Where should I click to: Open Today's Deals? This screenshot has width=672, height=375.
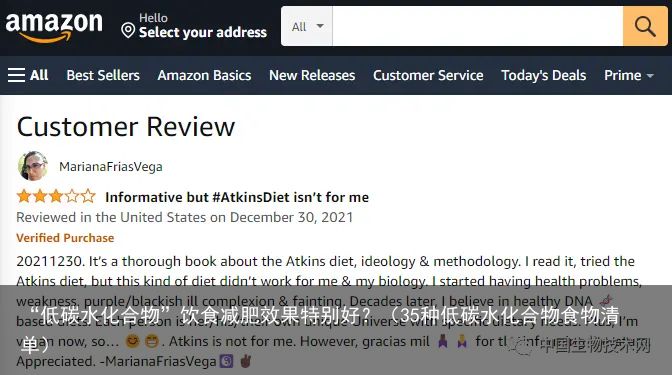[543, 75]
